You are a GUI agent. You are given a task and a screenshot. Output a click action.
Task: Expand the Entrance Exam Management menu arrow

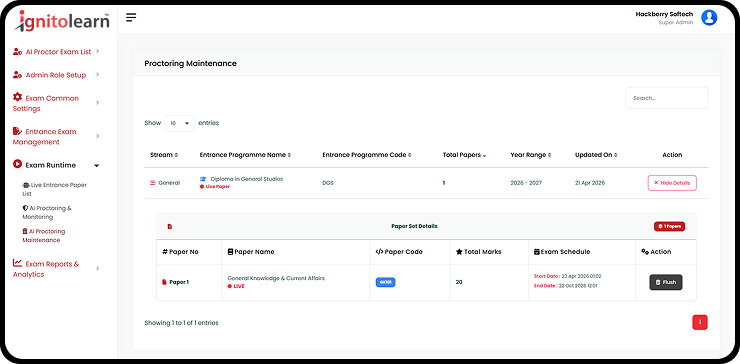coord(98,136)
